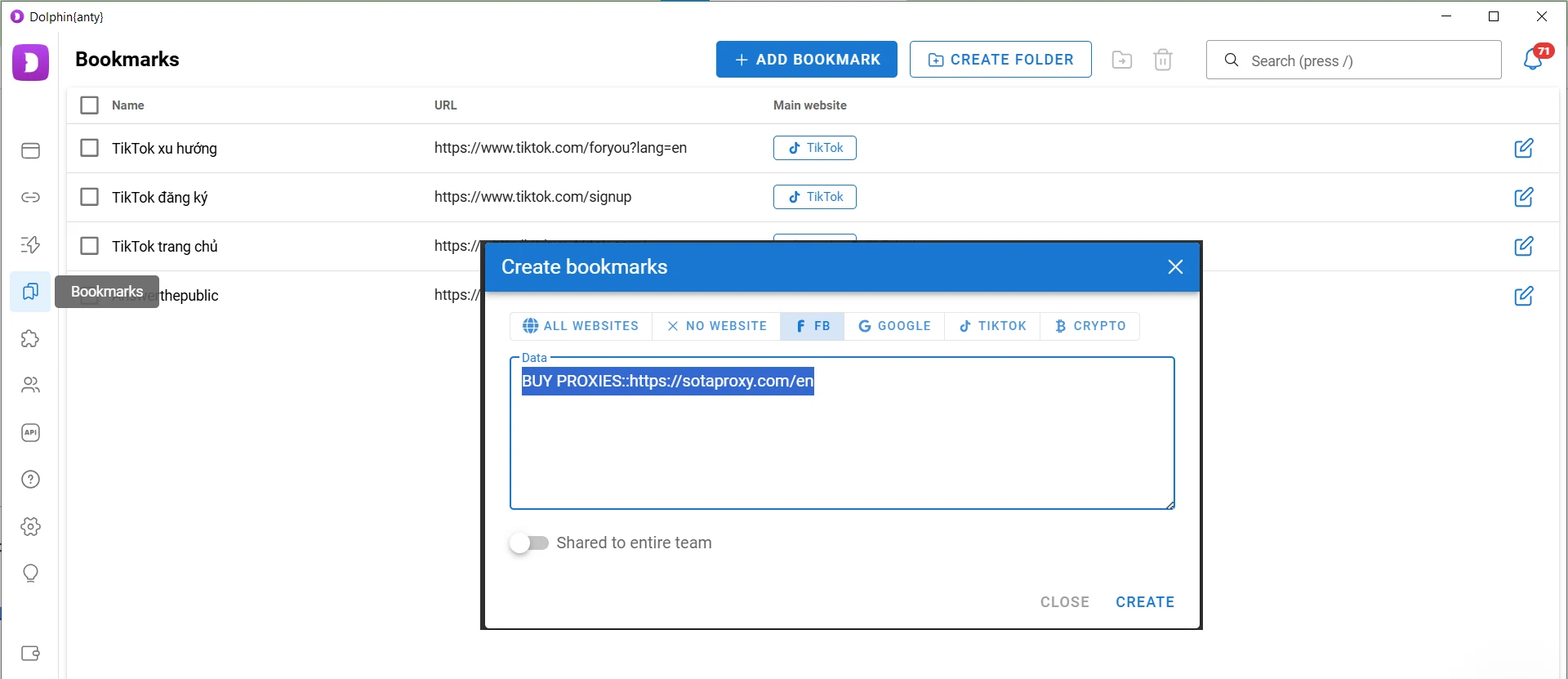Click the move to folder icon
1568x679 pixels.
[x=1122, y=60]
